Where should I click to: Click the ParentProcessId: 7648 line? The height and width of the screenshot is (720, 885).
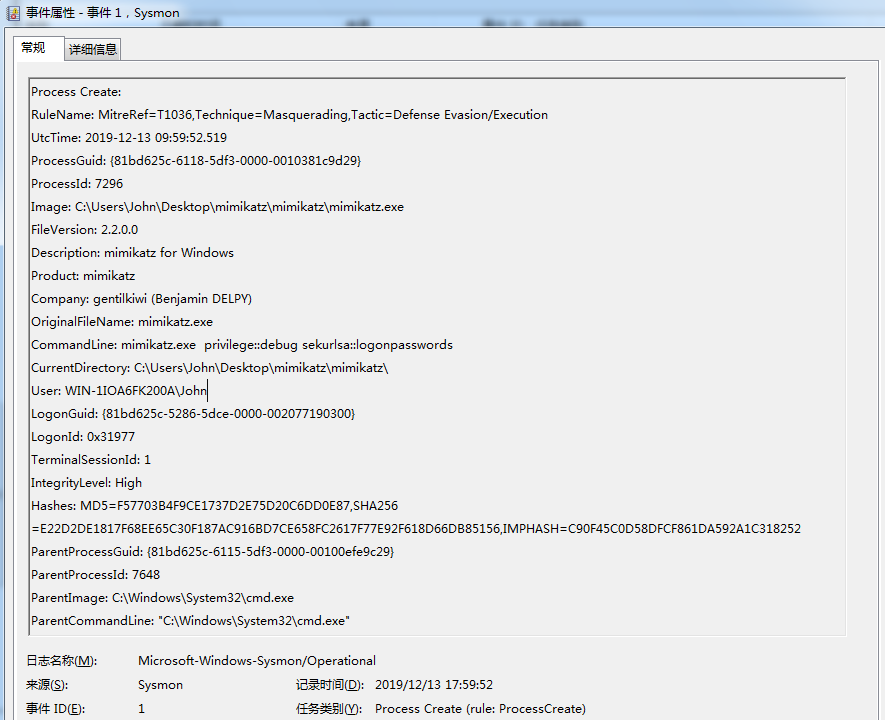point(95,575)
